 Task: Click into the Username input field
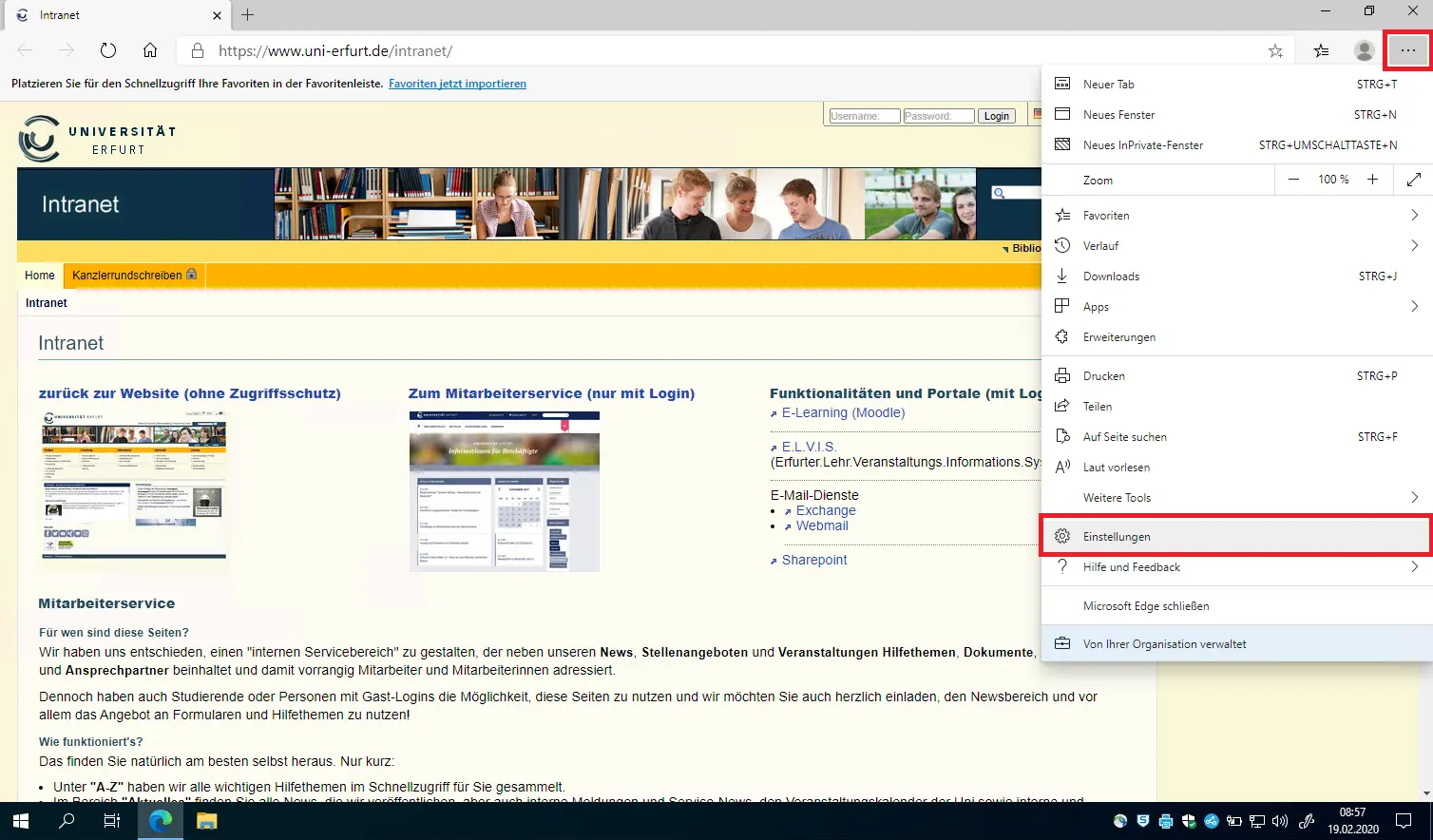click(x=864, y=116)
